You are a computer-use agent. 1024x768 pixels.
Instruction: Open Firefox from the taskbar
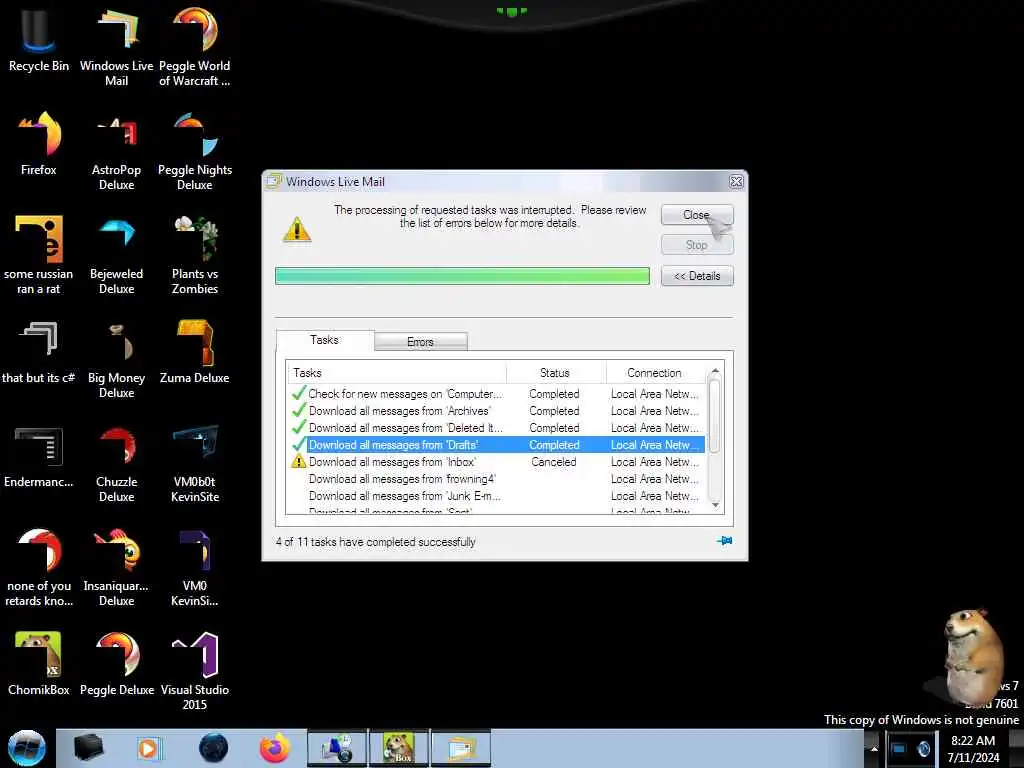point(275,748)
